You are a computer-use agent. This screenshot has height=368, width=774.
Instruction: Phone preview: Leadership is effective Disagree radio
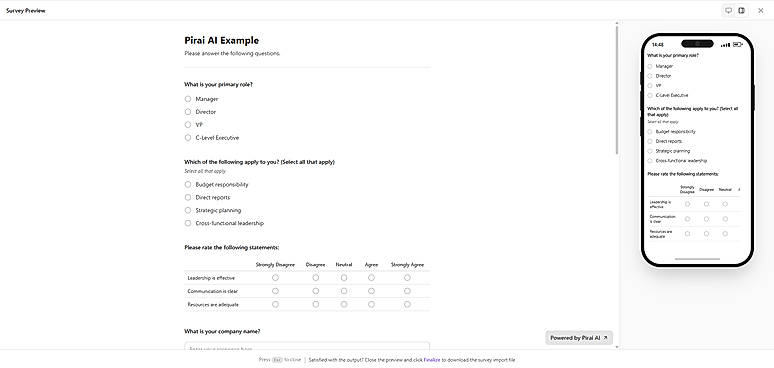[706, 204]
